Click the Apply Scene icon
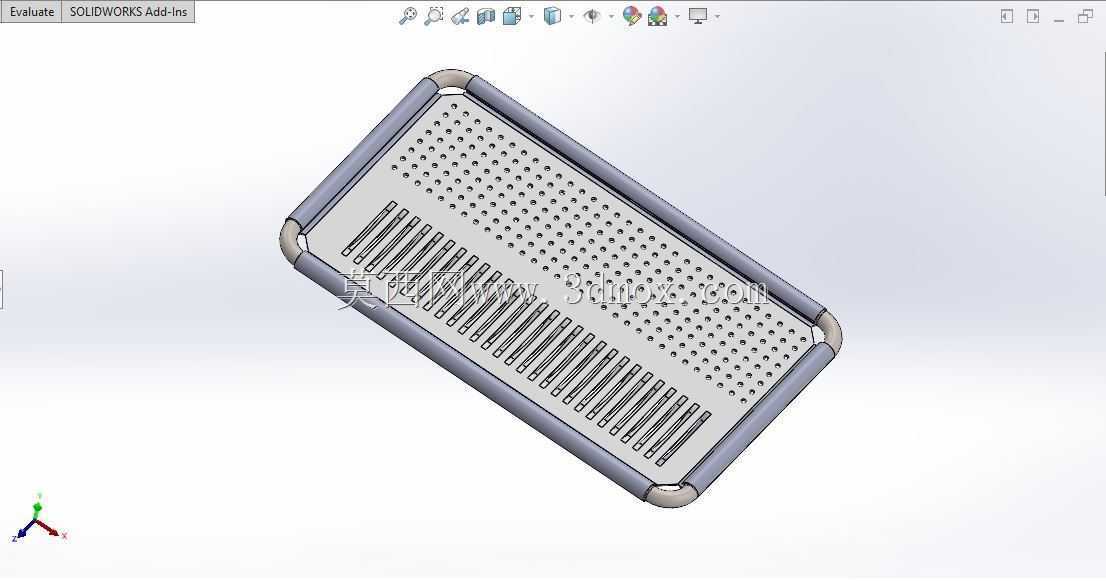 [657, 16]
